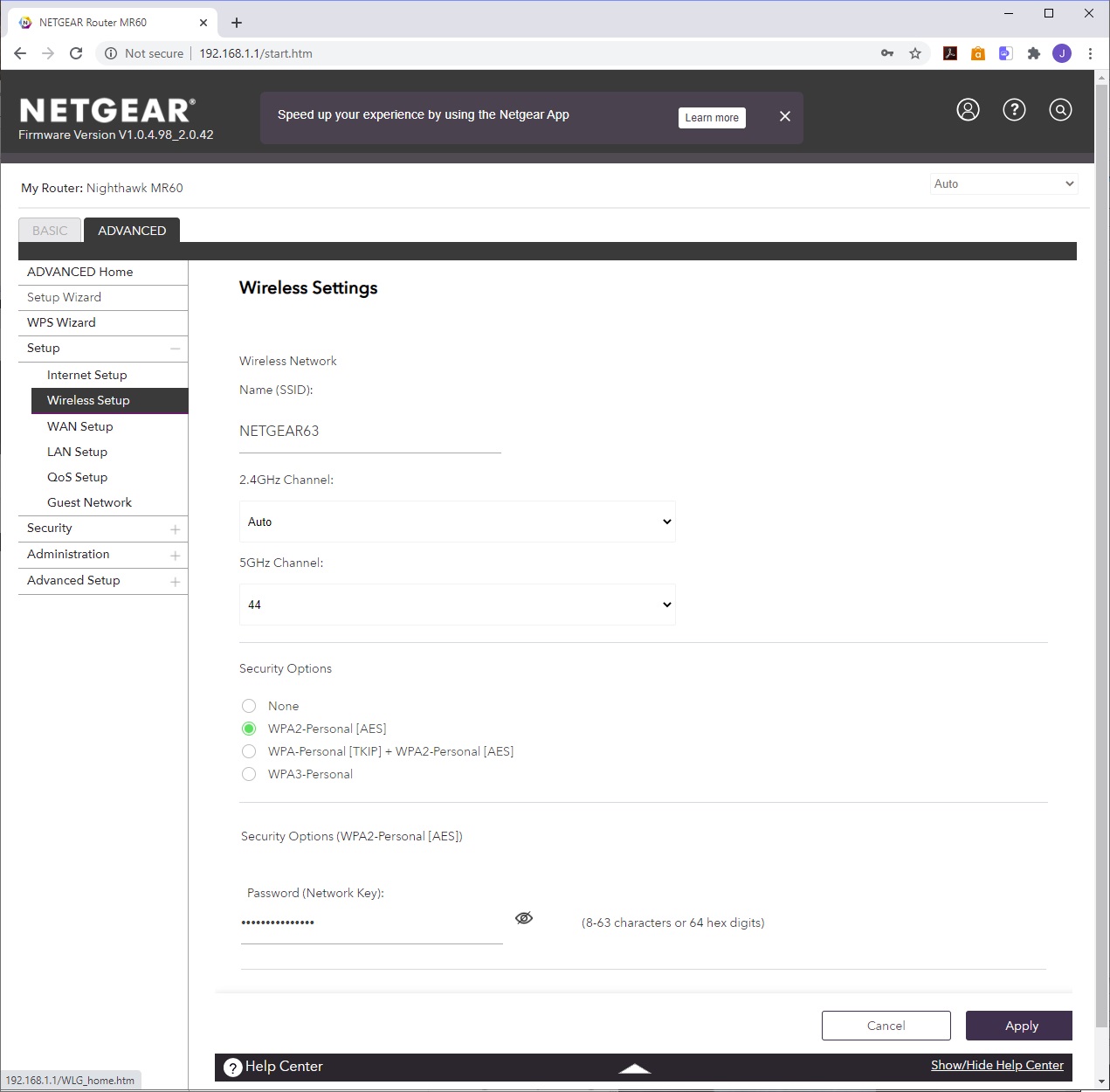Click the Help Center question mark icon
Image resolution: width=1110 pixels, height=1092 pixels.
pos(232,1067)
